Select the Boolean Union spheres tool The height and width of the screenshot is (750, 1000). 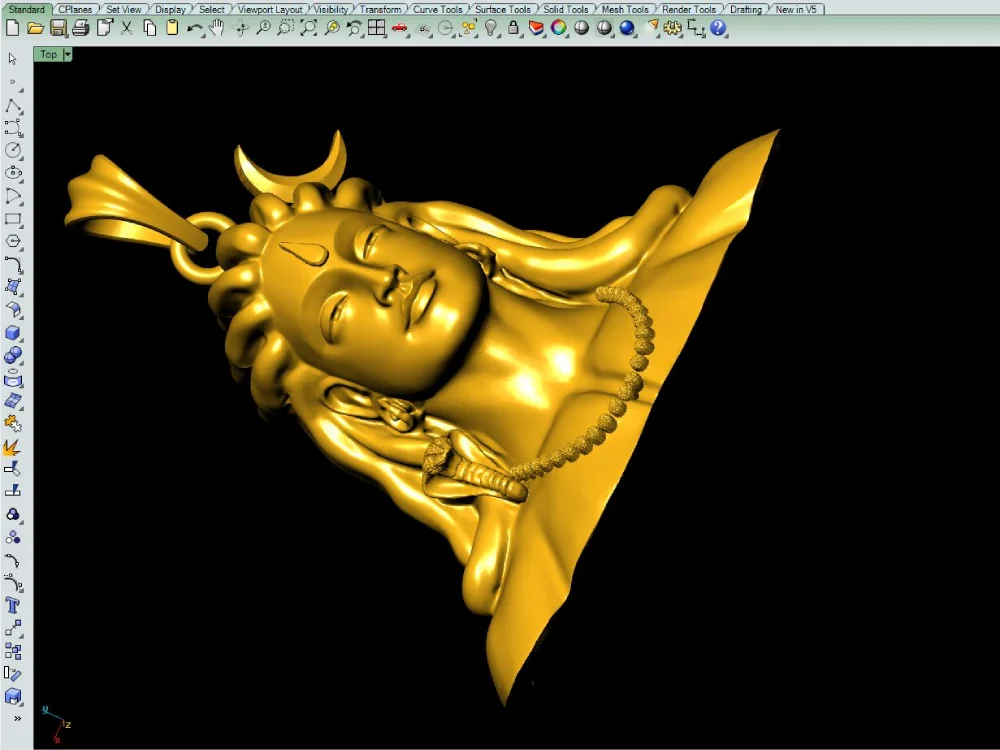click(x=13, y=356)
